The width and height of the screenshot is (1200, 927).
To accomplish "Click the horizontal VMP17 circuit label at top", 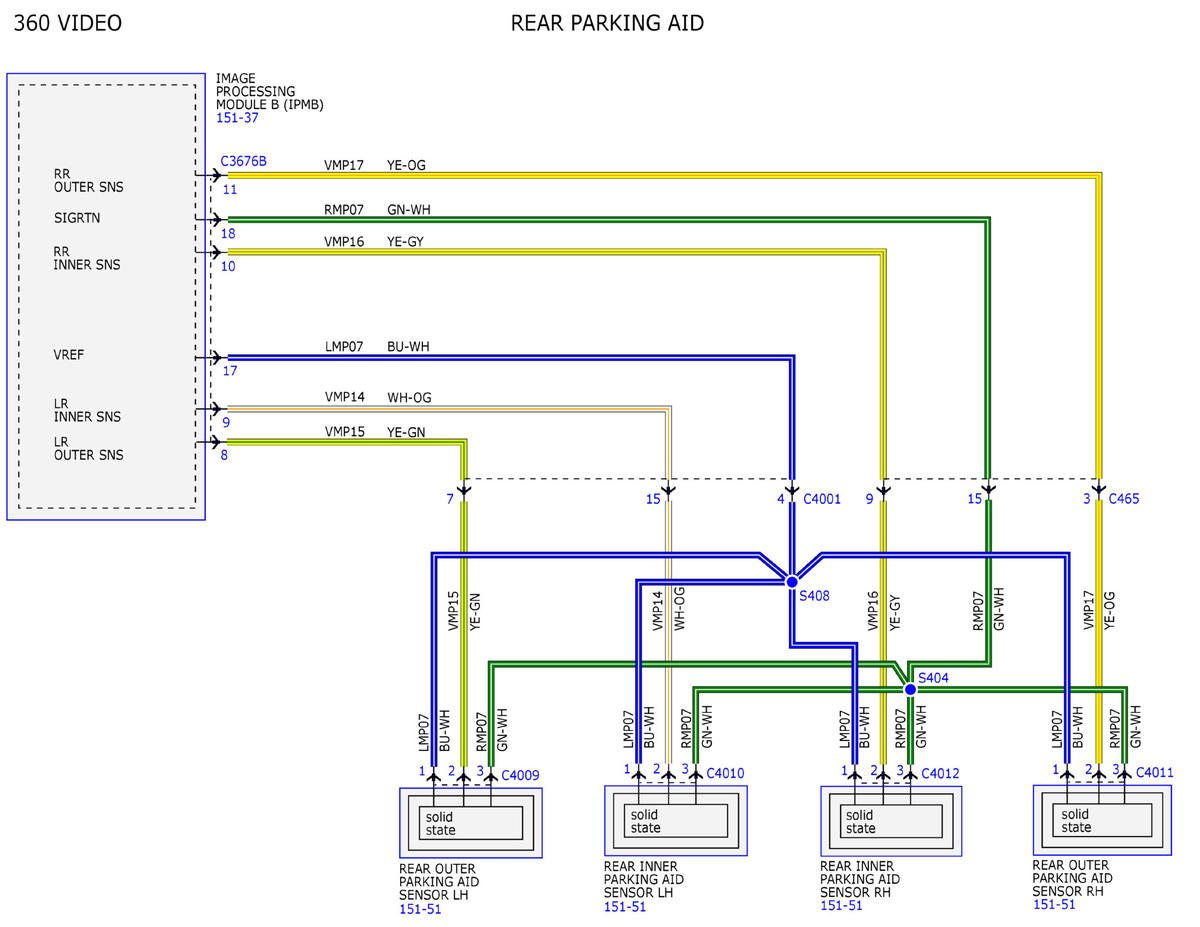I will [344, 165].
